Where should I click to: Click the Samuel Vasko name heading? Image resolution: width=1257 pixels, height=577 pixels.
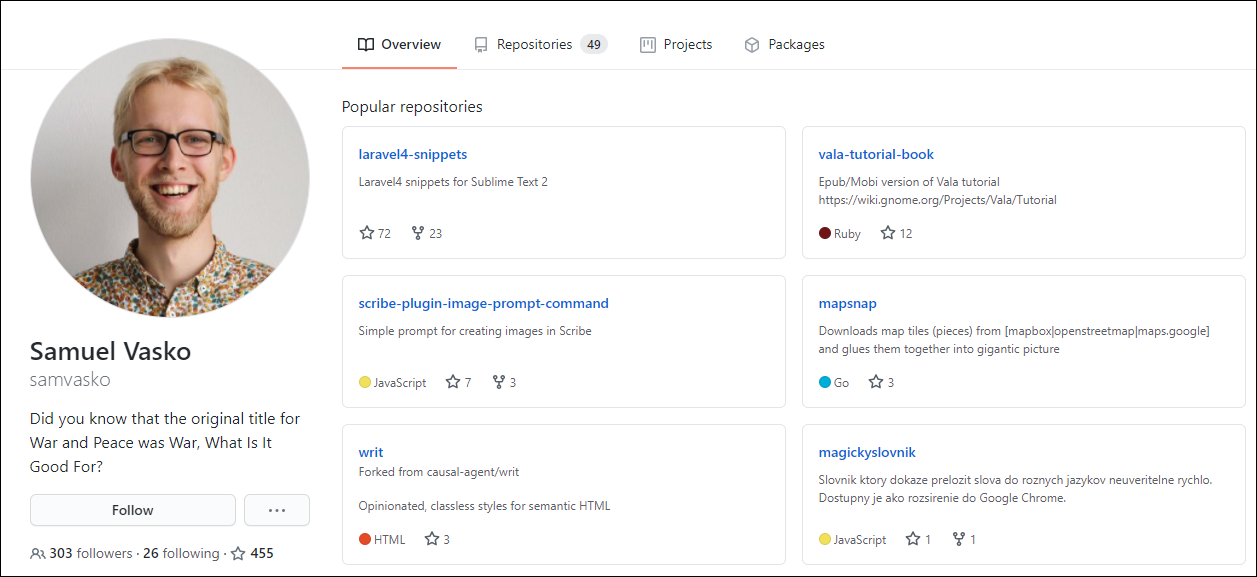click(x=110, y=351)
